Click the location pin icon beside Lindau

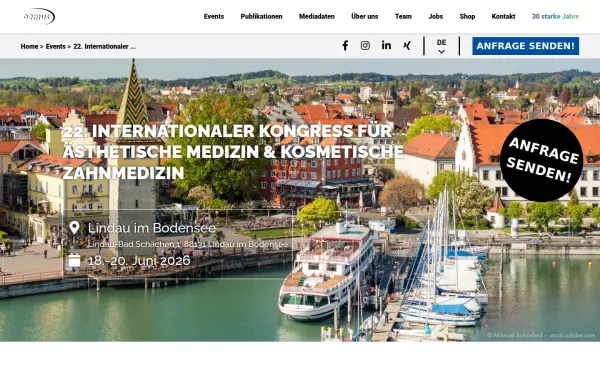(x=74, y=228)
